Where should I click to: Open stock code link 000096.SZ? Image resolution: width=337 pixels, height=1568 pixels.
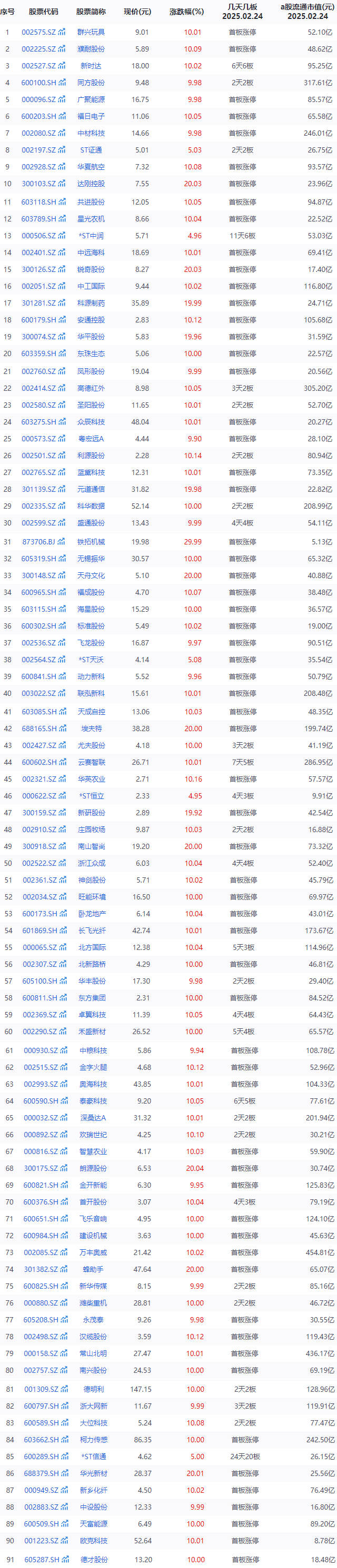38,99
